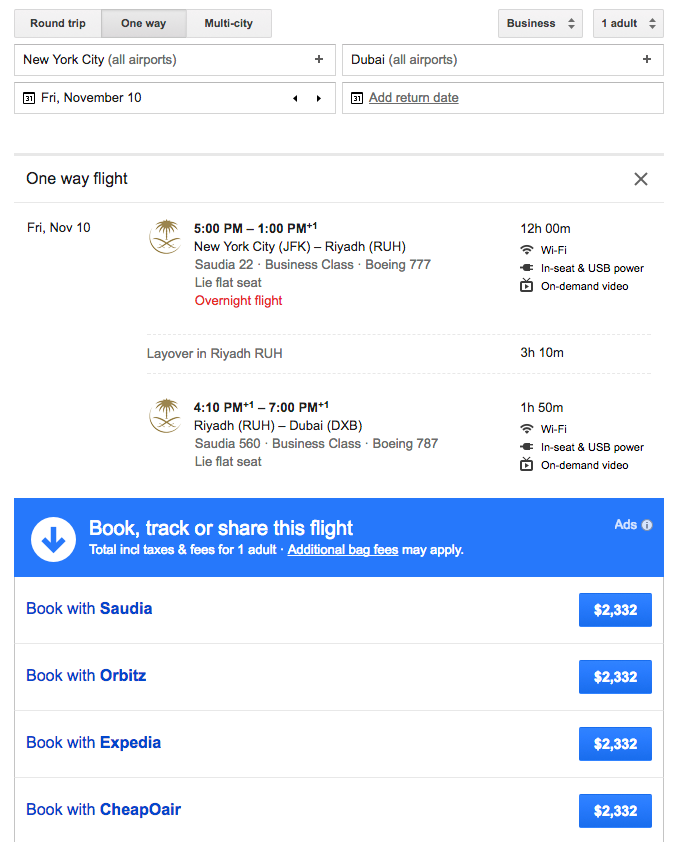Close the One way flight panel
Screen dimensions: 683x842
641,179
